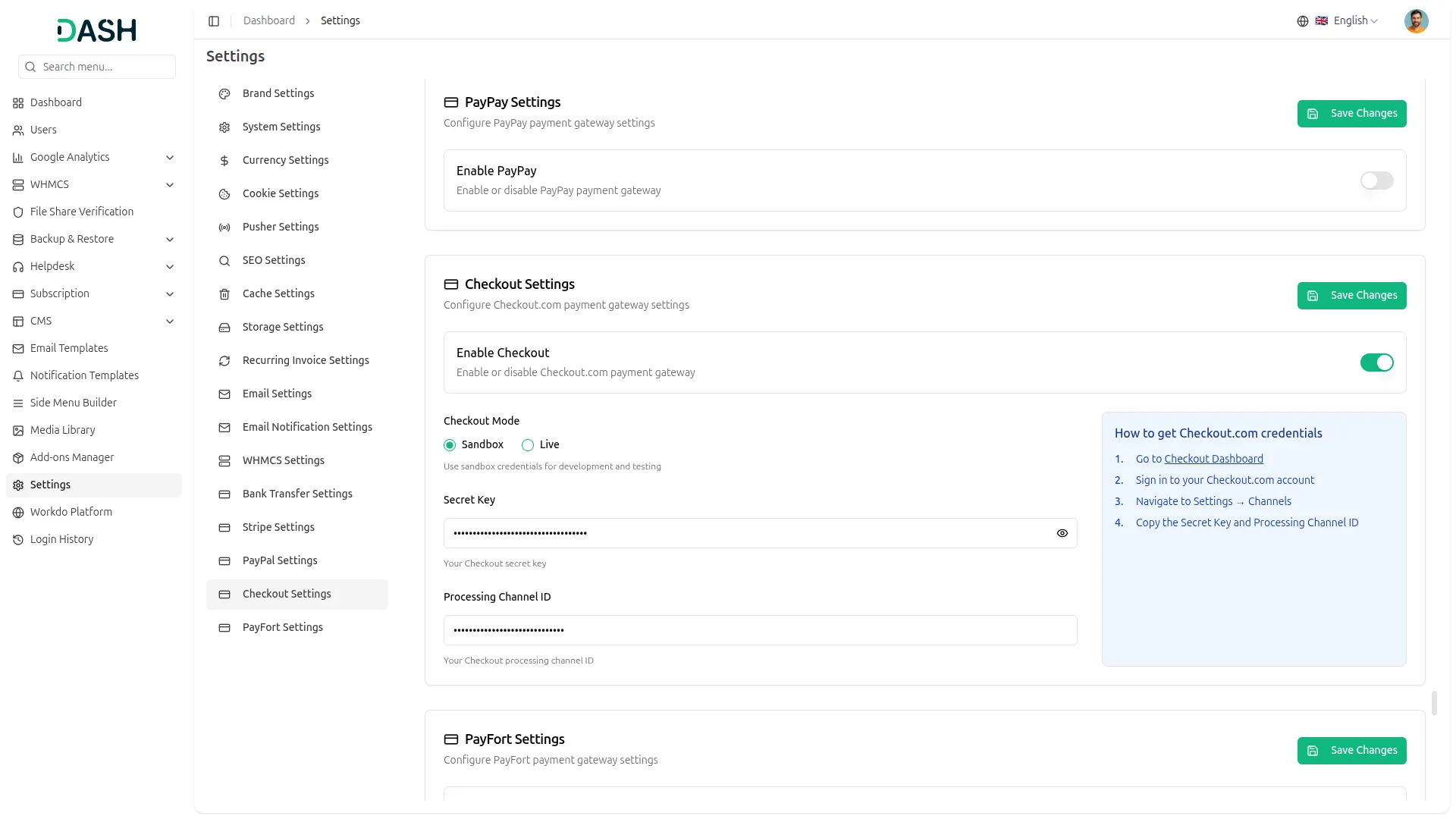
Task: Click the Currency Settings dollar icon
Action: 224,161
